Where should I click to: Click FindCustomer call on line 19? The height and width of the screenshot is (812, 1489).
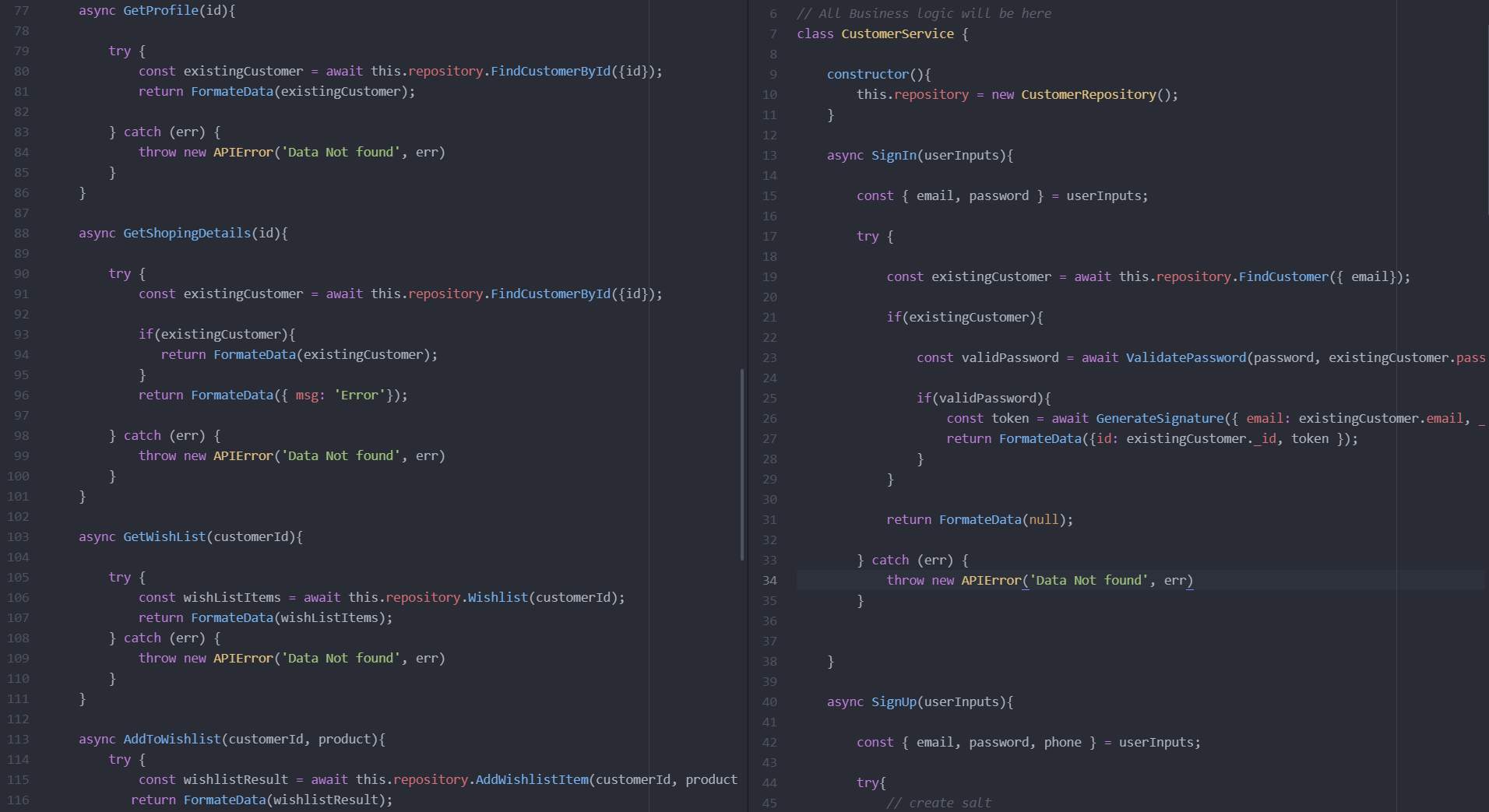1284,276
